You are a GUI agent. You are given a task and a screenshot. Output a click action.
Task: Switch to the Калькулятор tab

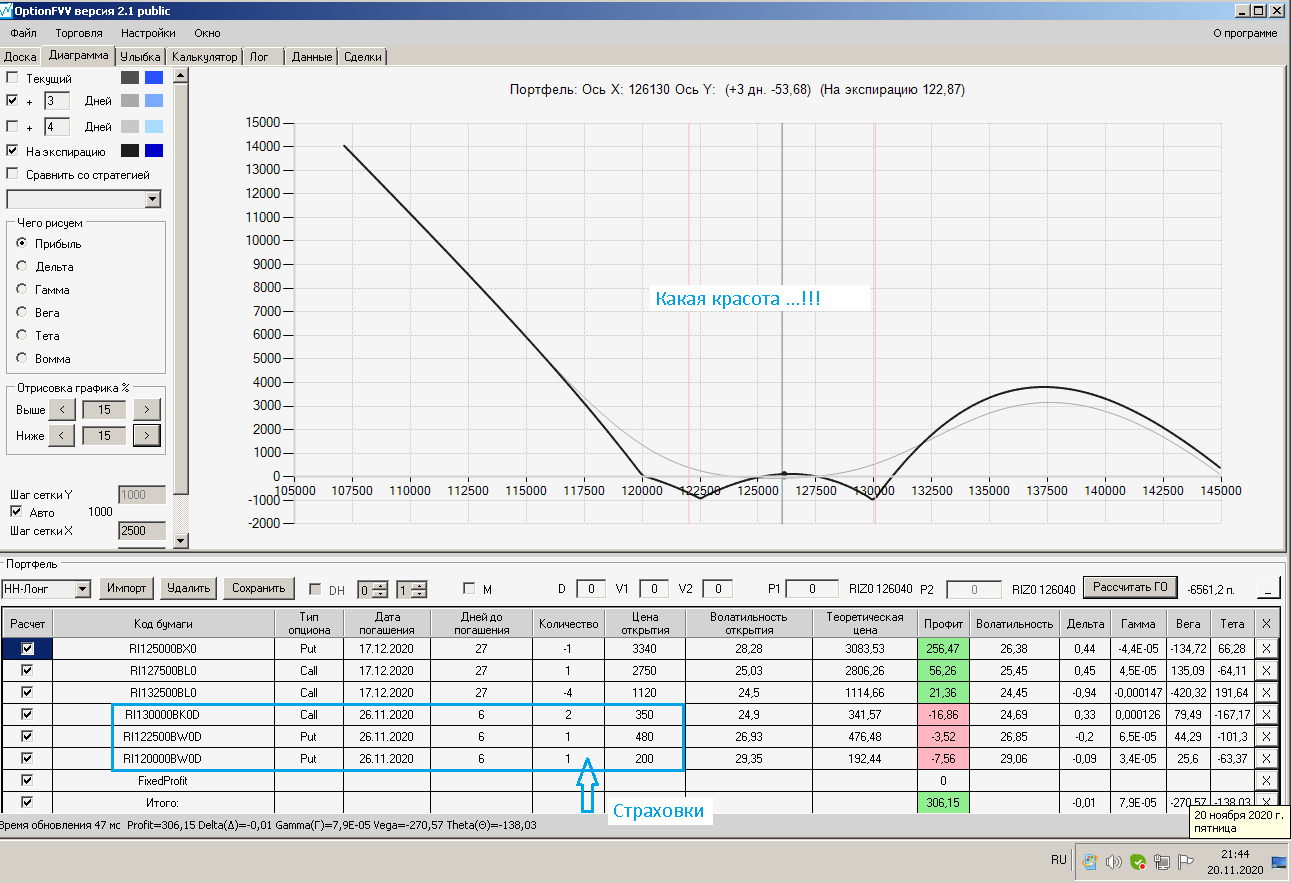(x=205, y=57)
